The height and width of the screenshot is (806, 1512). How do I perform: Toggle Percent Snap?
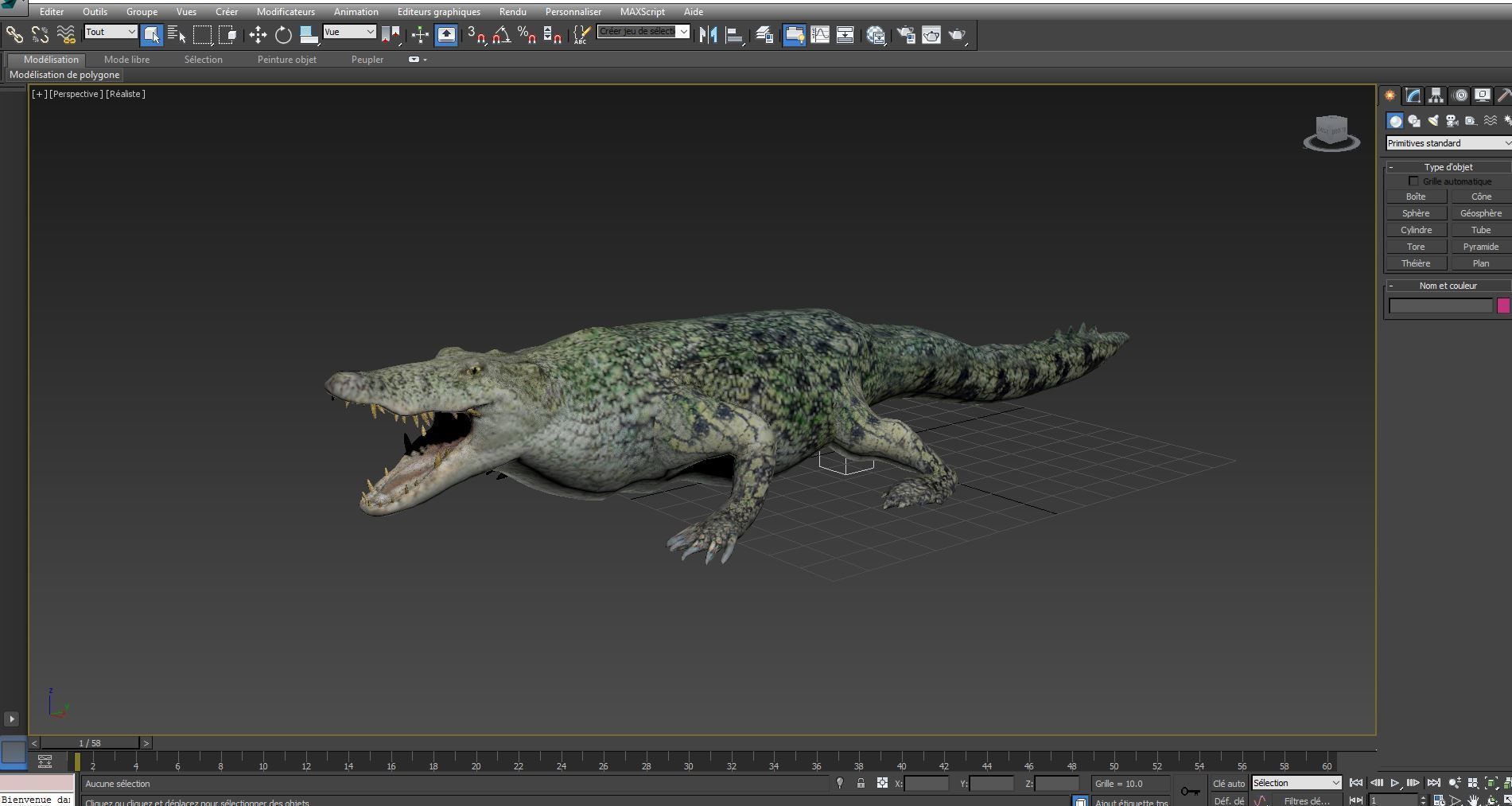[x=527, y=34]
